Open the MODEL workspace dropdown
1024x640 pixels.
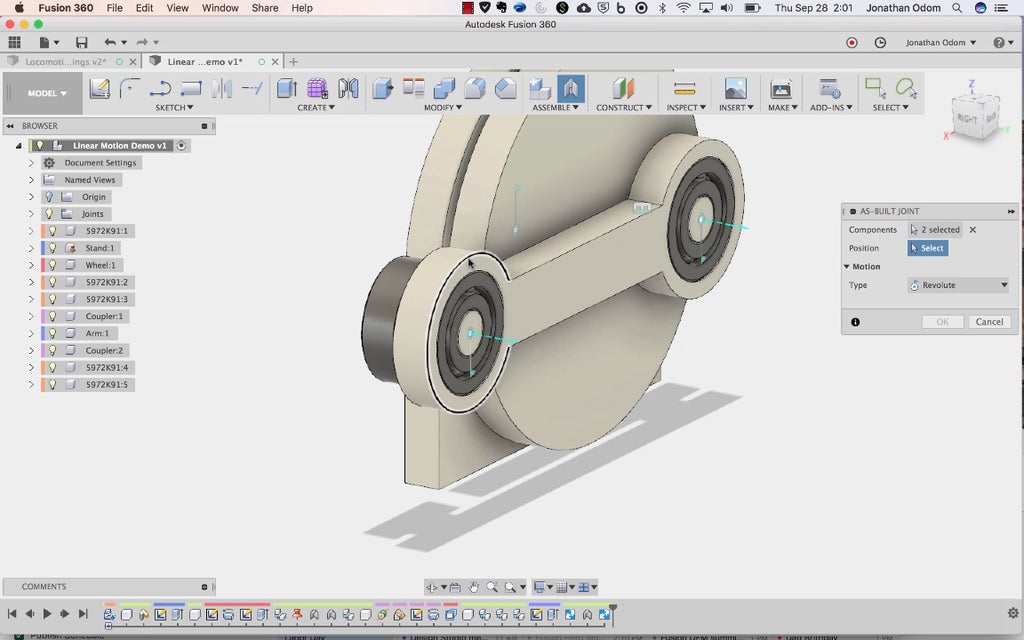click(47, 93)
